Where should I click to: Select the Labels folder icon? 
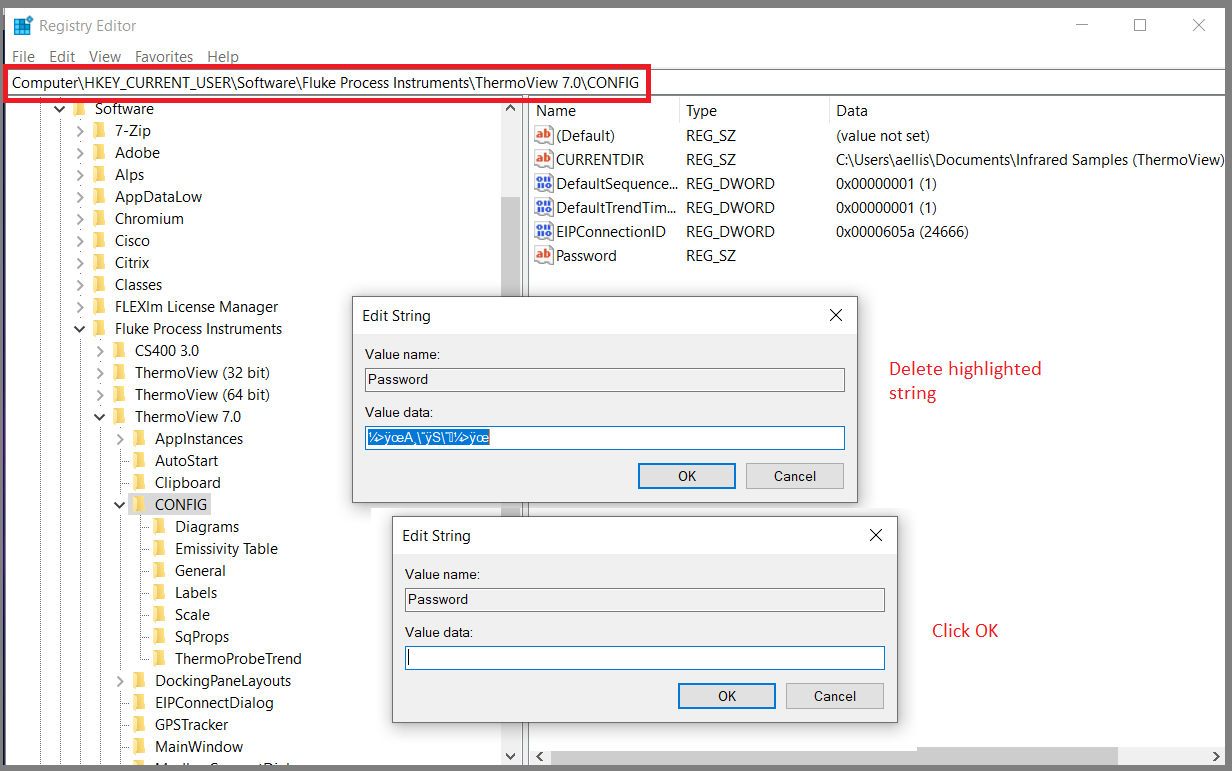click(159, 592)
